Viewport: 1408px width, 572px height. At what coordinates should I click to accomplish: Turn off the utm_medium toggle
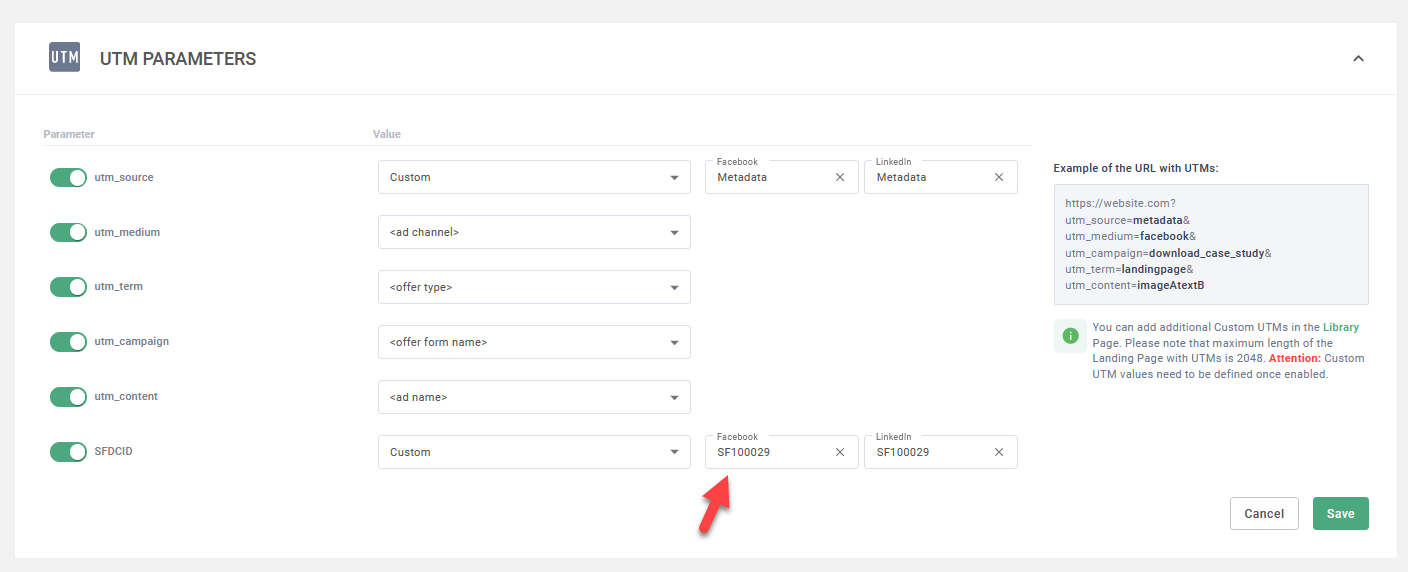[x=68, y=232]
